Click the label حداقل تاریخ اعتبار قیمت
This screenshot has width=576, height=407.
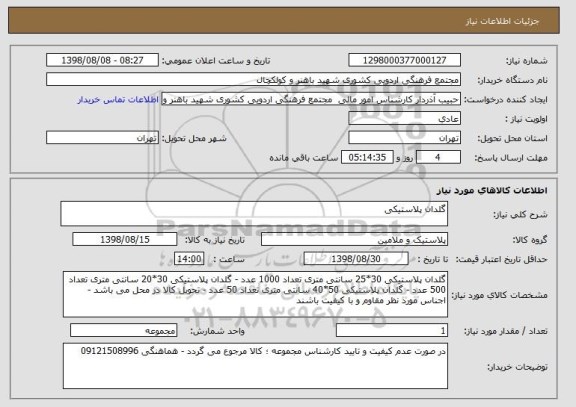(501, 260)
